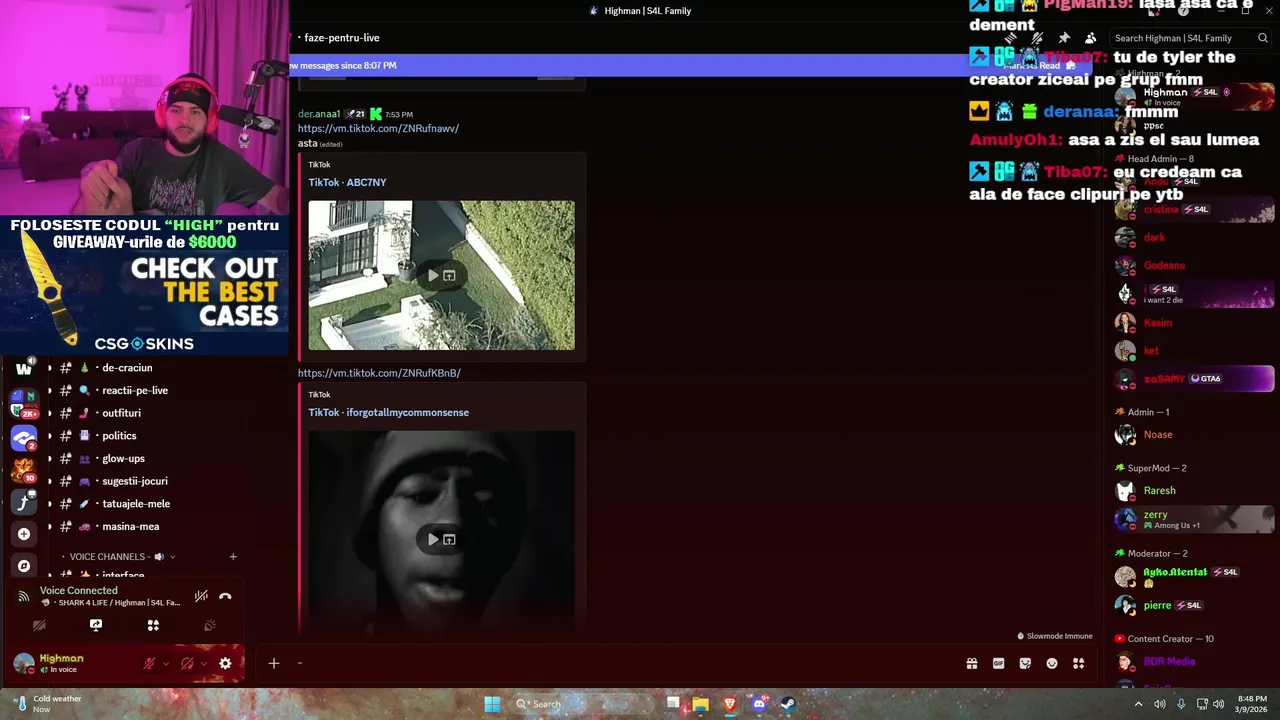Open TikTok · iforgotallmycommonsense embed title
Image resolution: width=1280 pixels, height=720 pixels.
pyautogui.click(x=388, y=413)
